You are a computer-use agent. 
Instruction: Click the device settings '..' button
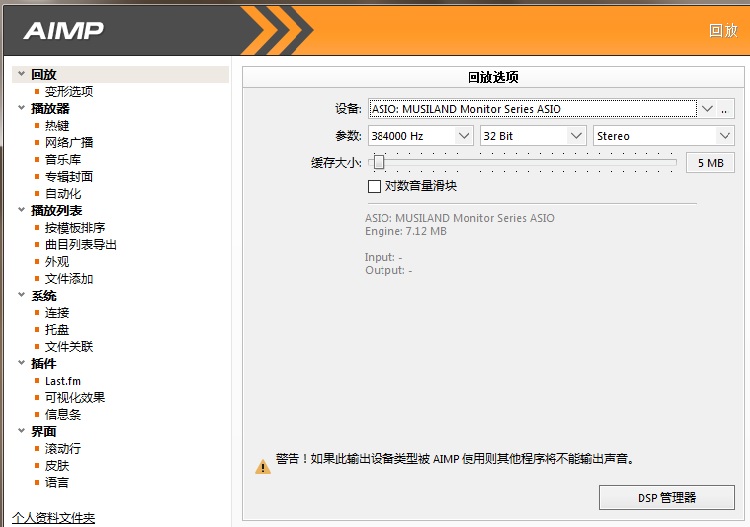pos(725,109)
